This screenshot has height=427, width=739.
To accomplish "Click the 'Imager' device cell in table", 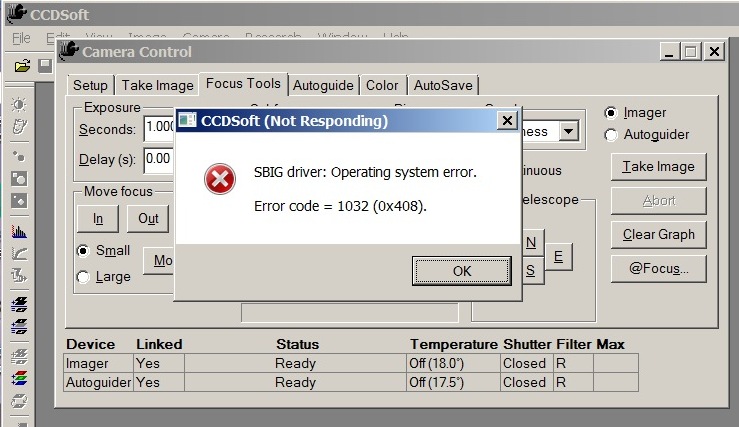I will click(x=99, y=363).
